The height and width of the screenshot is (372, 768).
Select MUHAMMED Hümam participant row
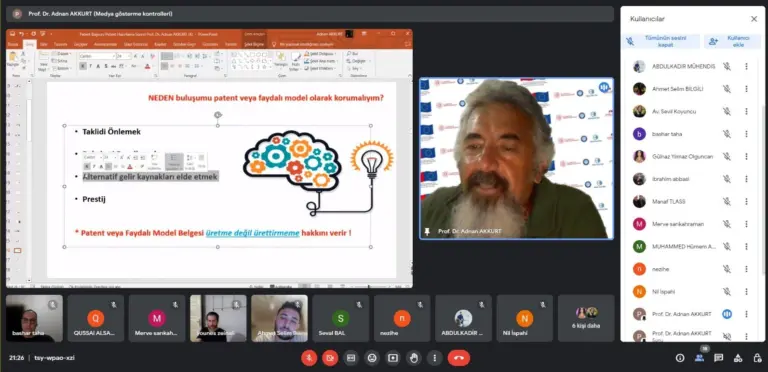tap(692, 246)
